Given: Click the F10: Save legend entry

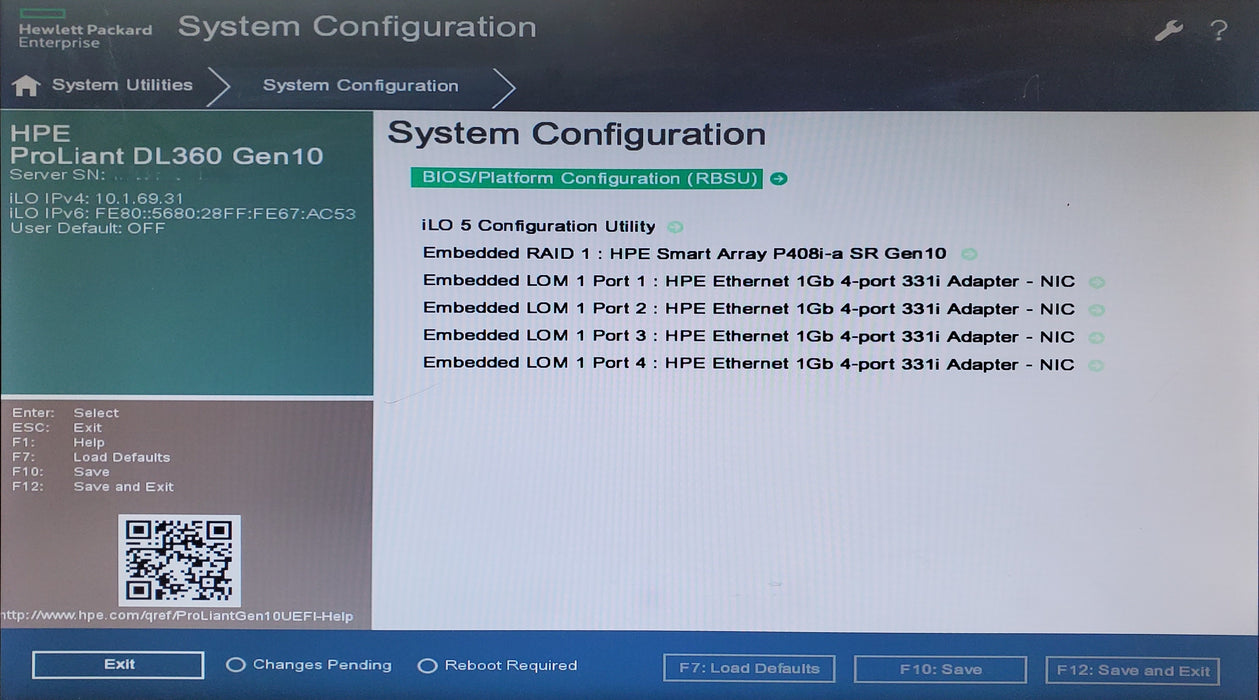Looking at the screenshot, I should pos(61,472).
